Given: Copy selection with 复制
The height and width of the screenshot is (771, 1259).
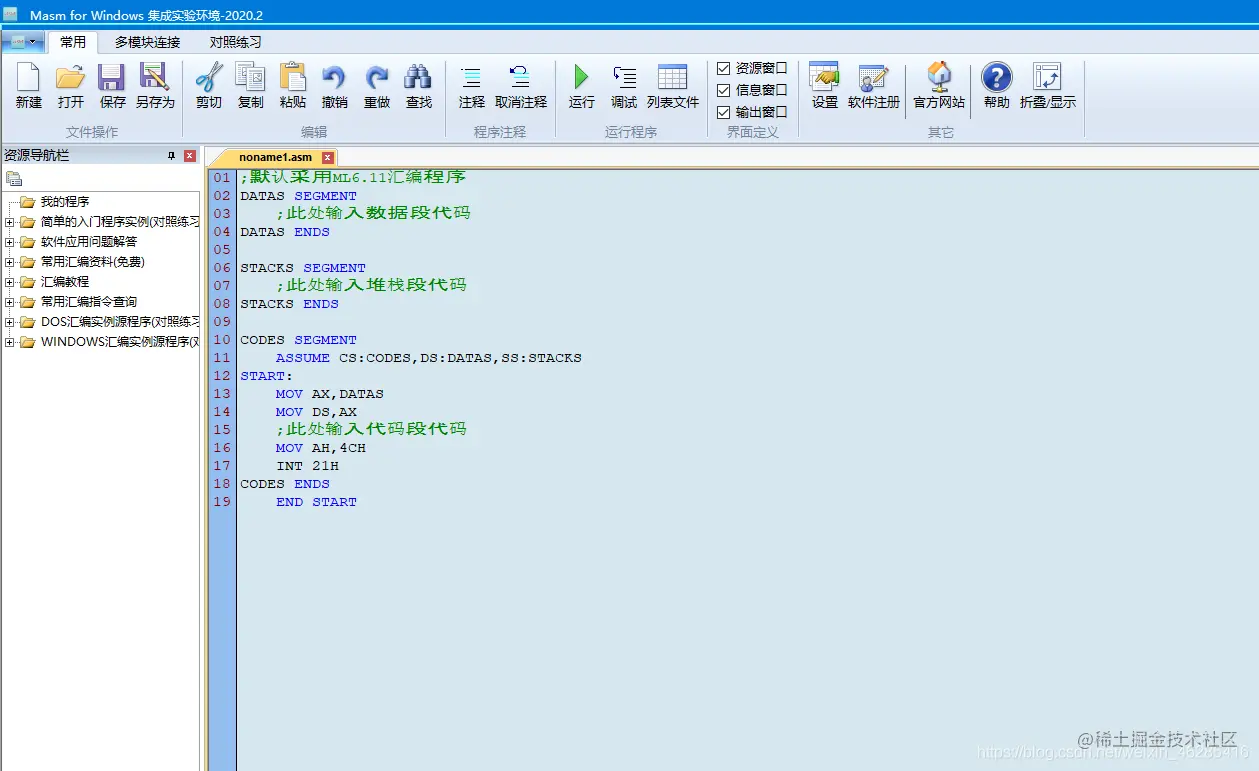Looking at the screenshot, I should 251,86.
